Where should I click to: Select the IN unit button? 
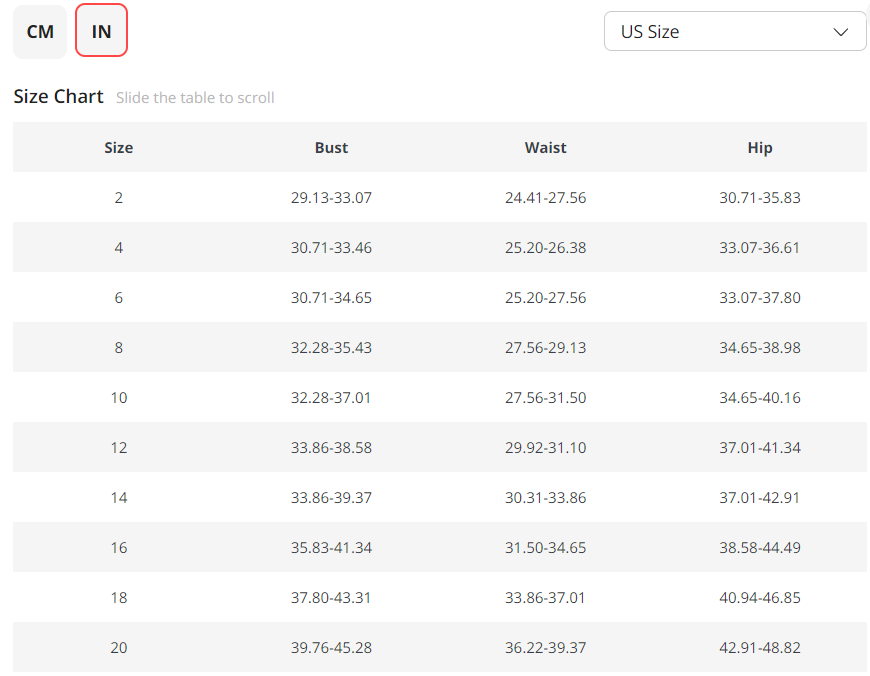101,32
